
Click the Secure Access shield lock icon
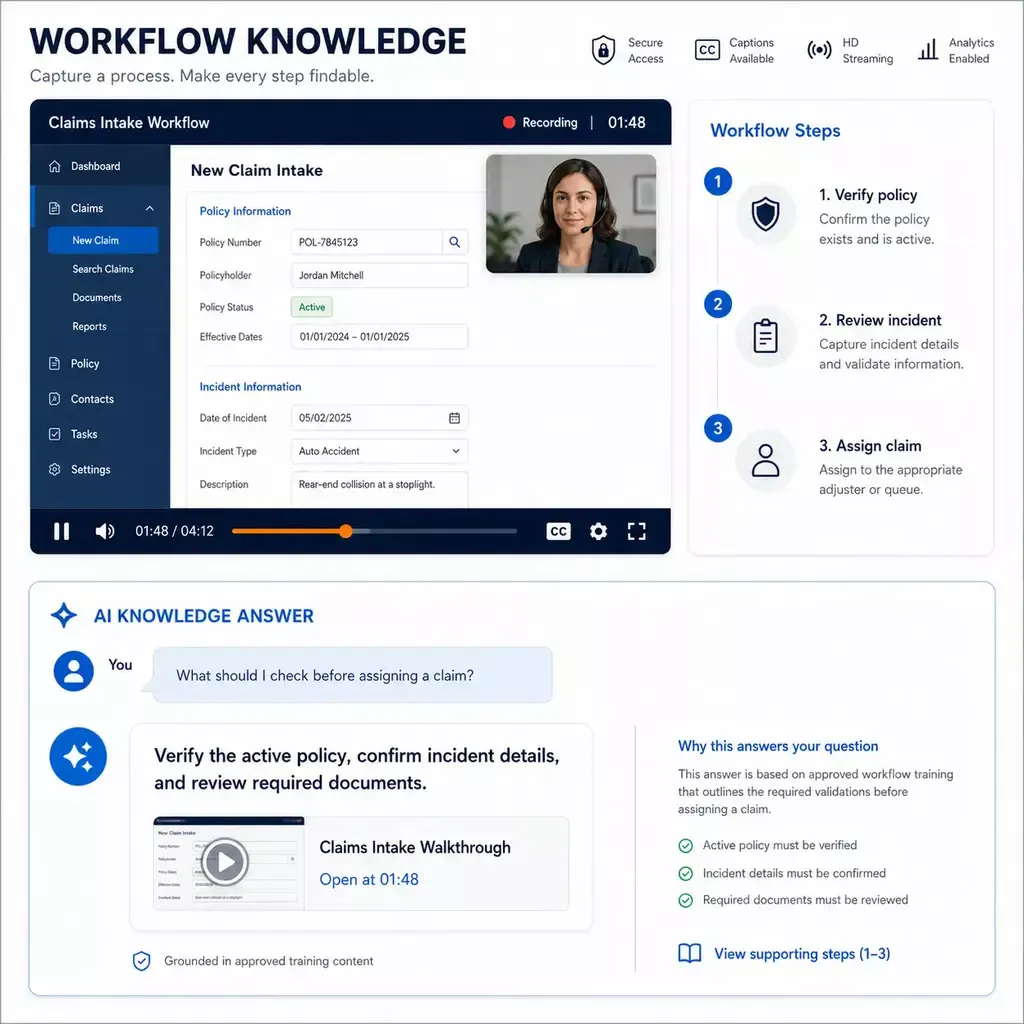tap(603, 50)
